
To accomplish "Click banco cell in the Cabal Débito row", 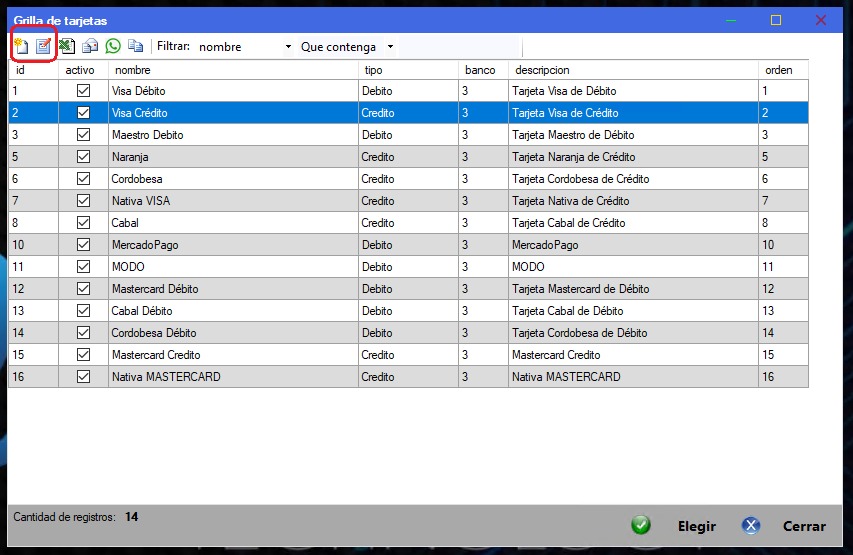I will pos(483,311).
